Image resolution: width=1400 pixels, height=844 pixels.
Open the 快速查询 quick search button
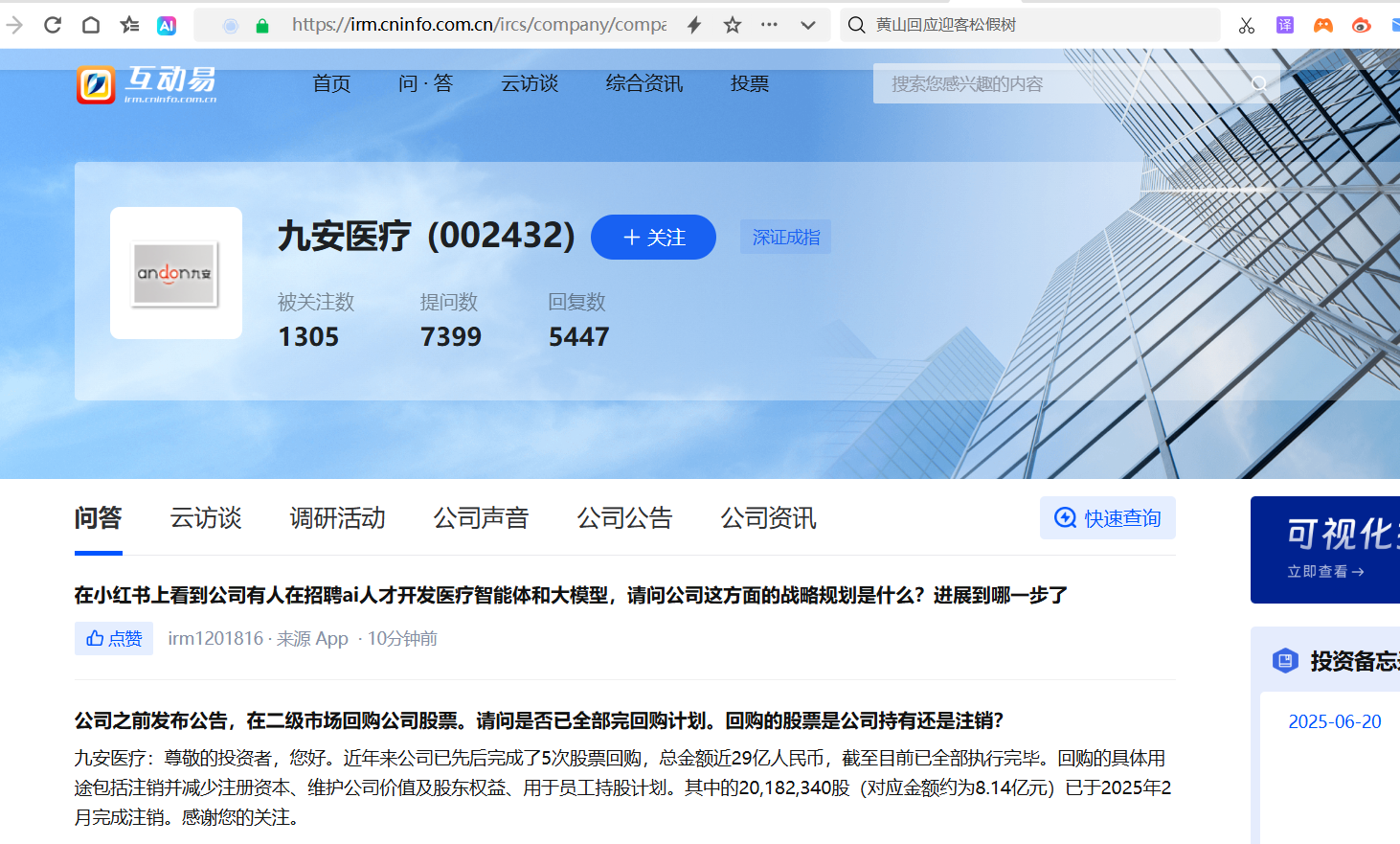pos(1108,518)
